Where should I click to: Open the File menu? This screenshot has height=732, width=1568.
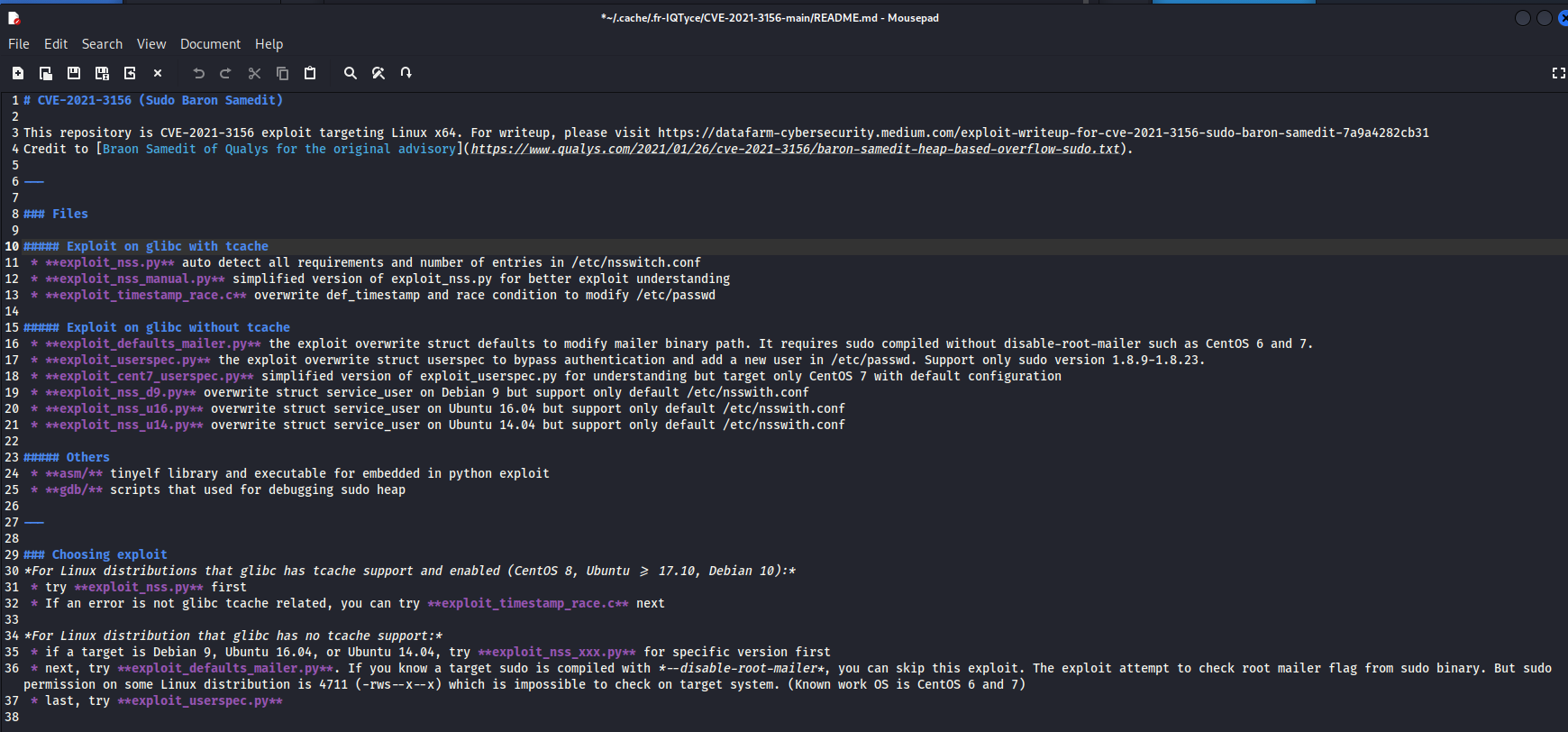tap(19, 44)
